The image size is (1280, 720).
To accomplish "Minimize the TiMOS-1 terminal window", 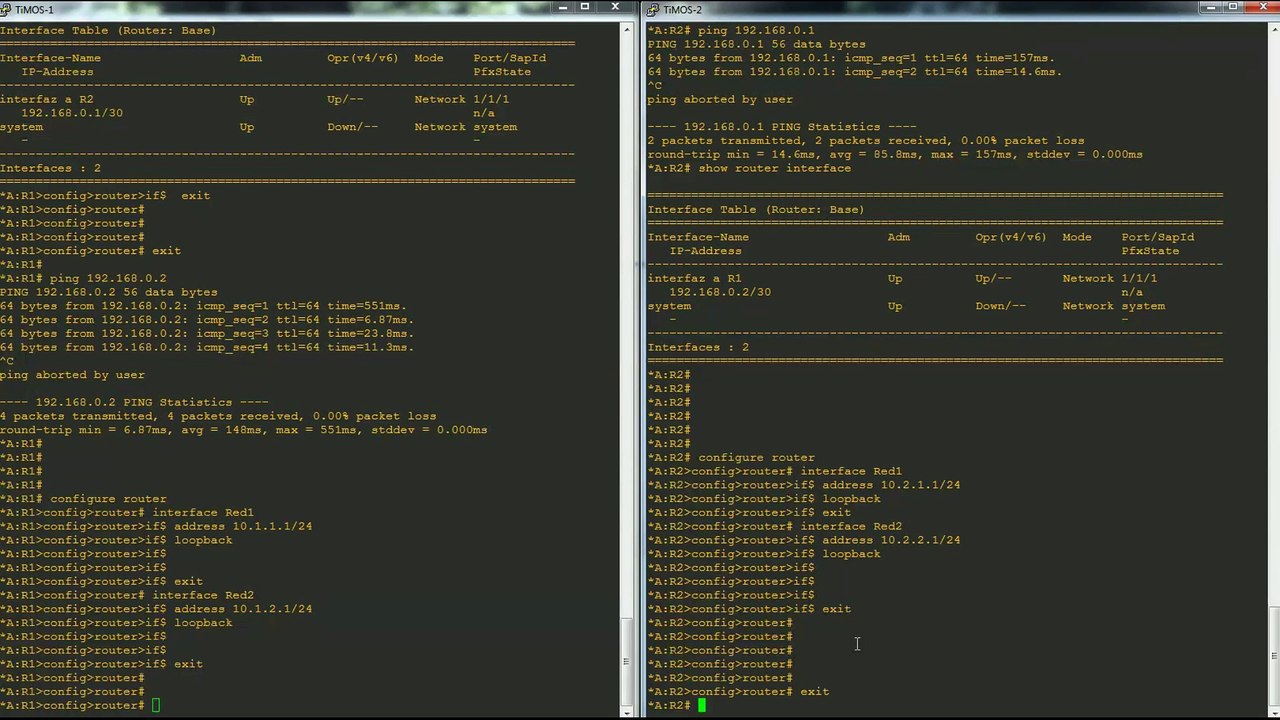I will (x=562, y=8).
